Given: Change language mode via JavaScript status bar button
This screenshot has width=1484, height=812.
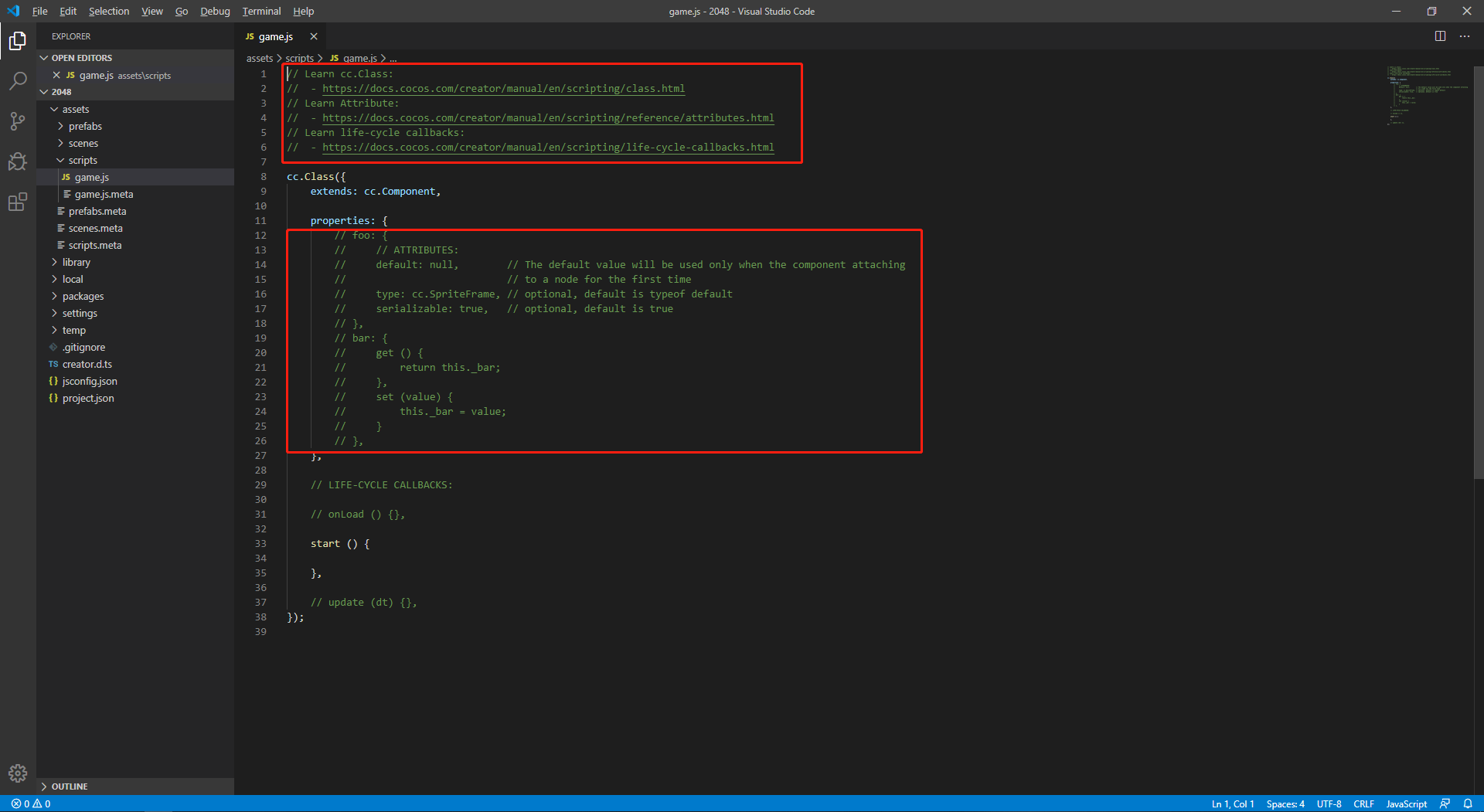Looking at the screenshot, I should 1405,804.
